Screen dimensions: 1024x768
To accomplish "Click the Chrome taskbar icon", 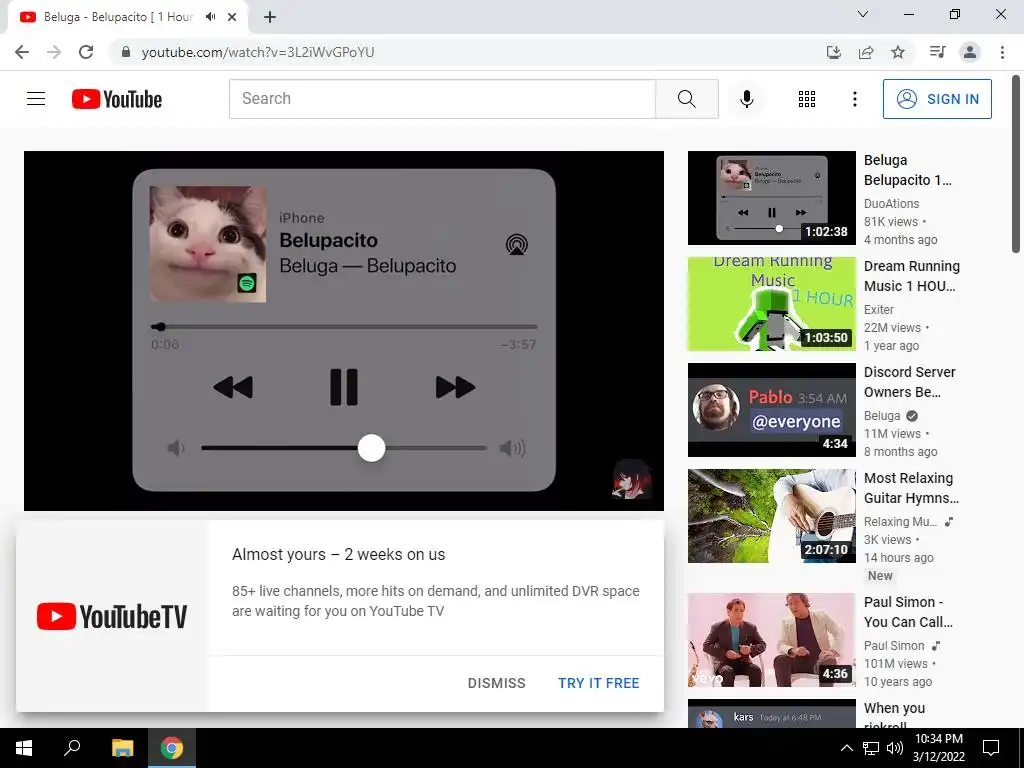I will pyautogui.click(x=172, y=748).
